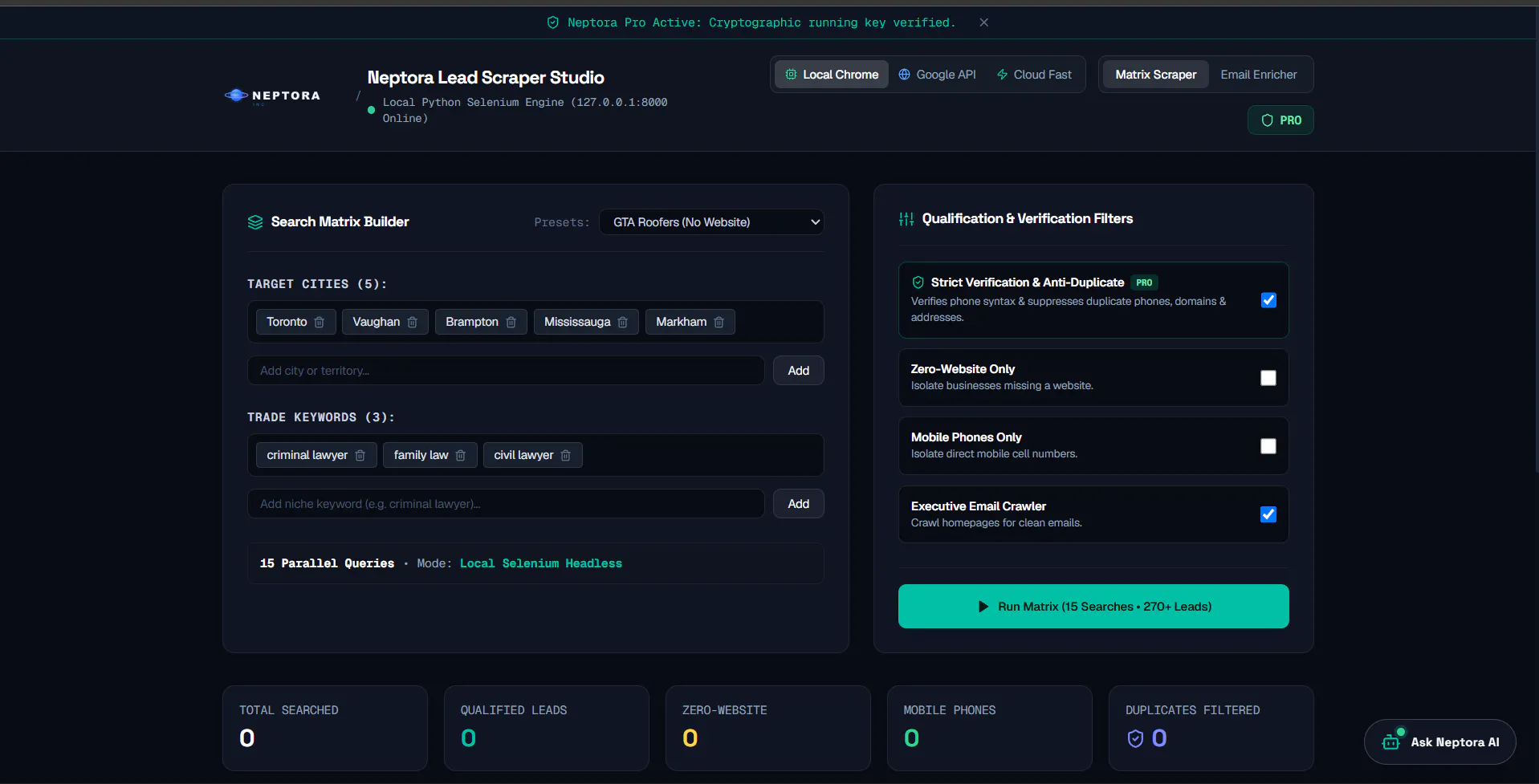The width and height of the screenshot is (1539, 784).
Task: Click the Local Chrome chip icon
Action: click(791, 75)
